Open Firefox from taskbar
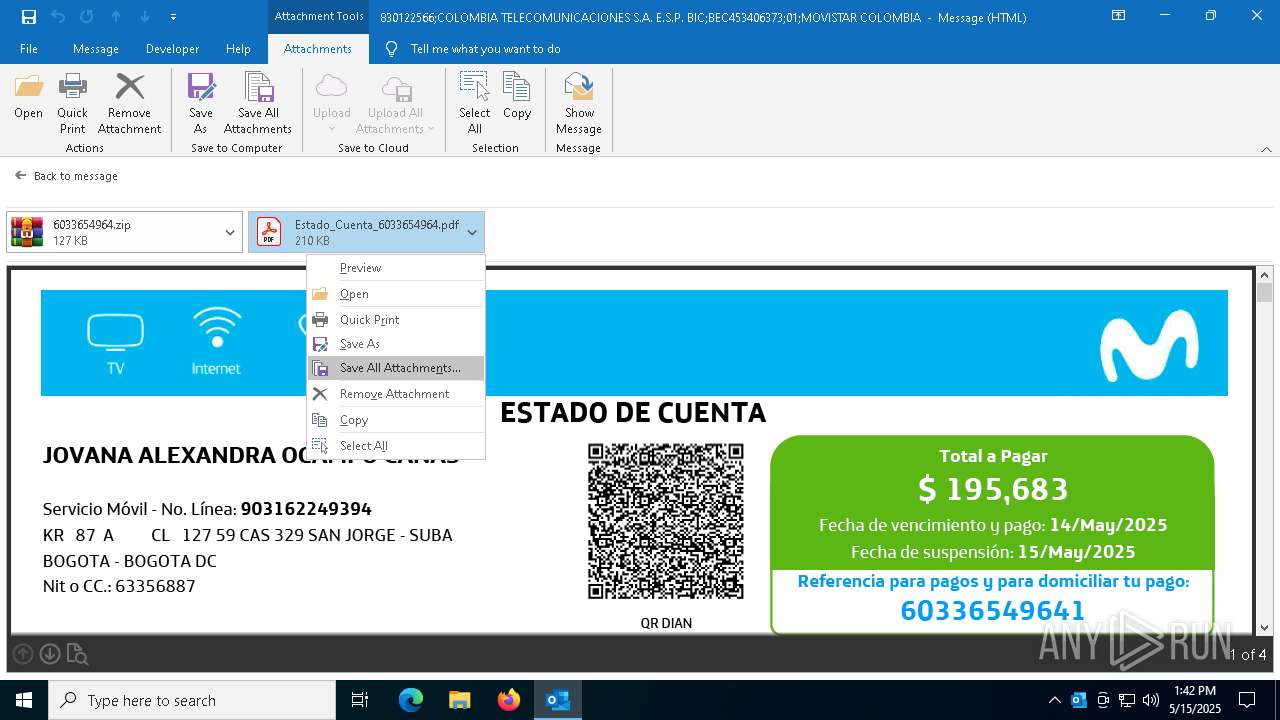Viewport: 1280px width, 720px height. (508, 700)
